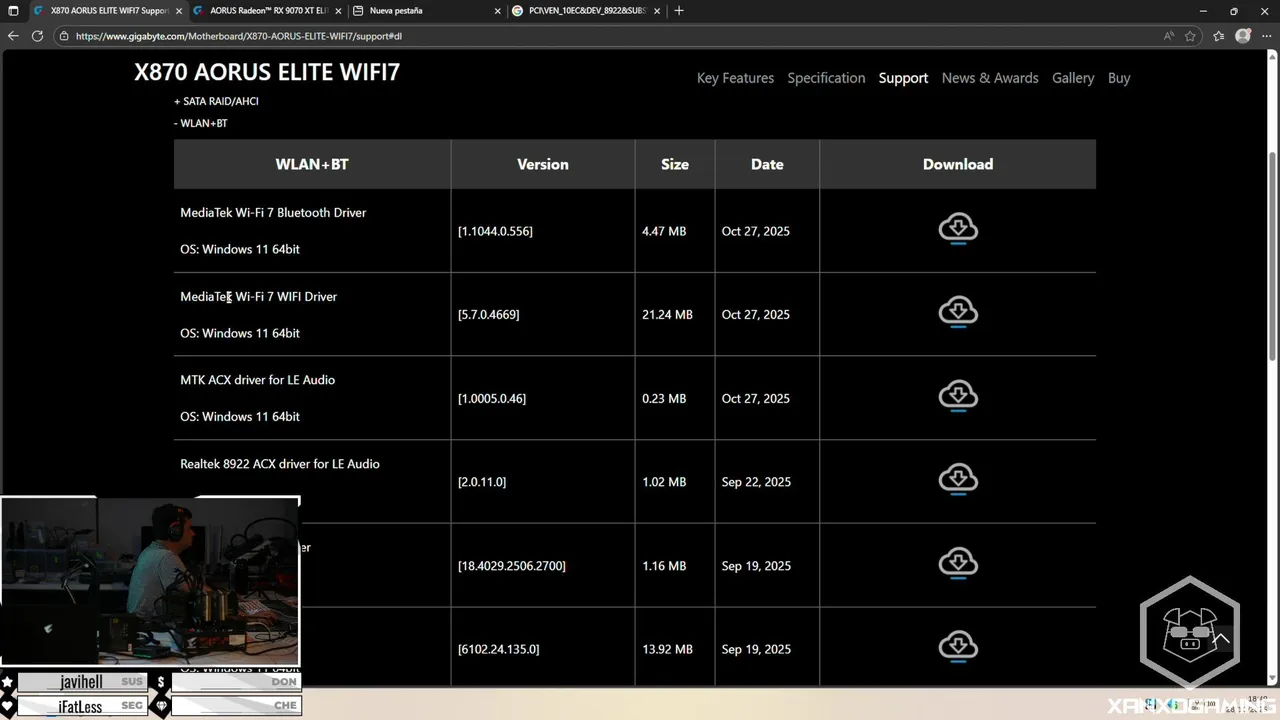The height and width of the screenshot is (720, 1280).
Task: Open favorites list toolbar icon
Action: coord(1218,35)
